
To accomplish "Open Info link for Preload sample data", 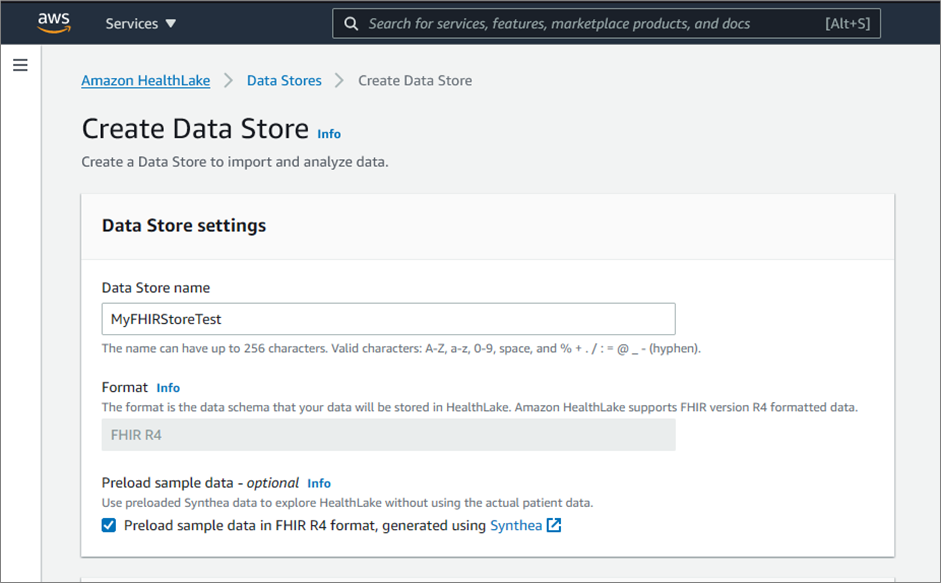I will coord(319,483).
